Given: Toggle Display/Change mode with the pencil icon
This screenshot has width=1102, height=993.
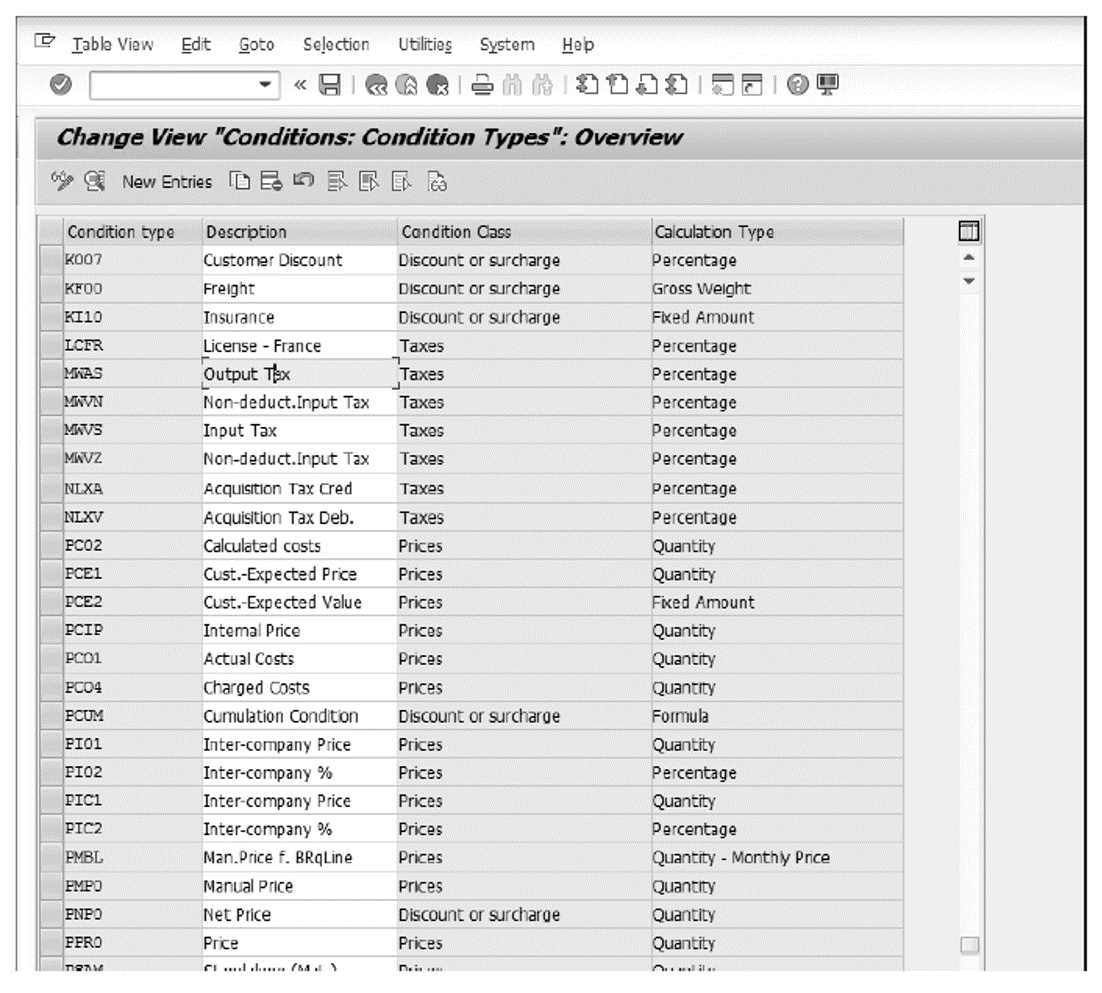Looking at the screenshot, I should [61, 183].
